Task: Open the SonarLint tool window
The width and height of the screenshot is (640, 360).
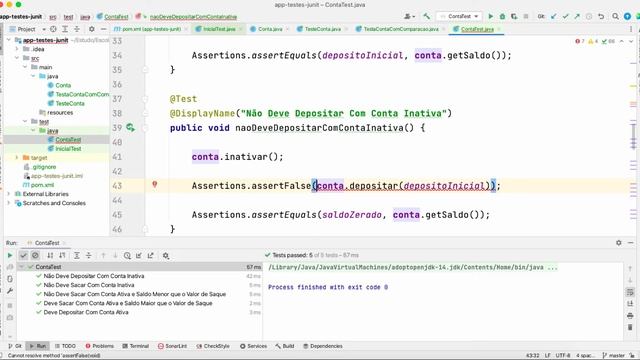Action: pyautogui.click(x=172, y=346)
